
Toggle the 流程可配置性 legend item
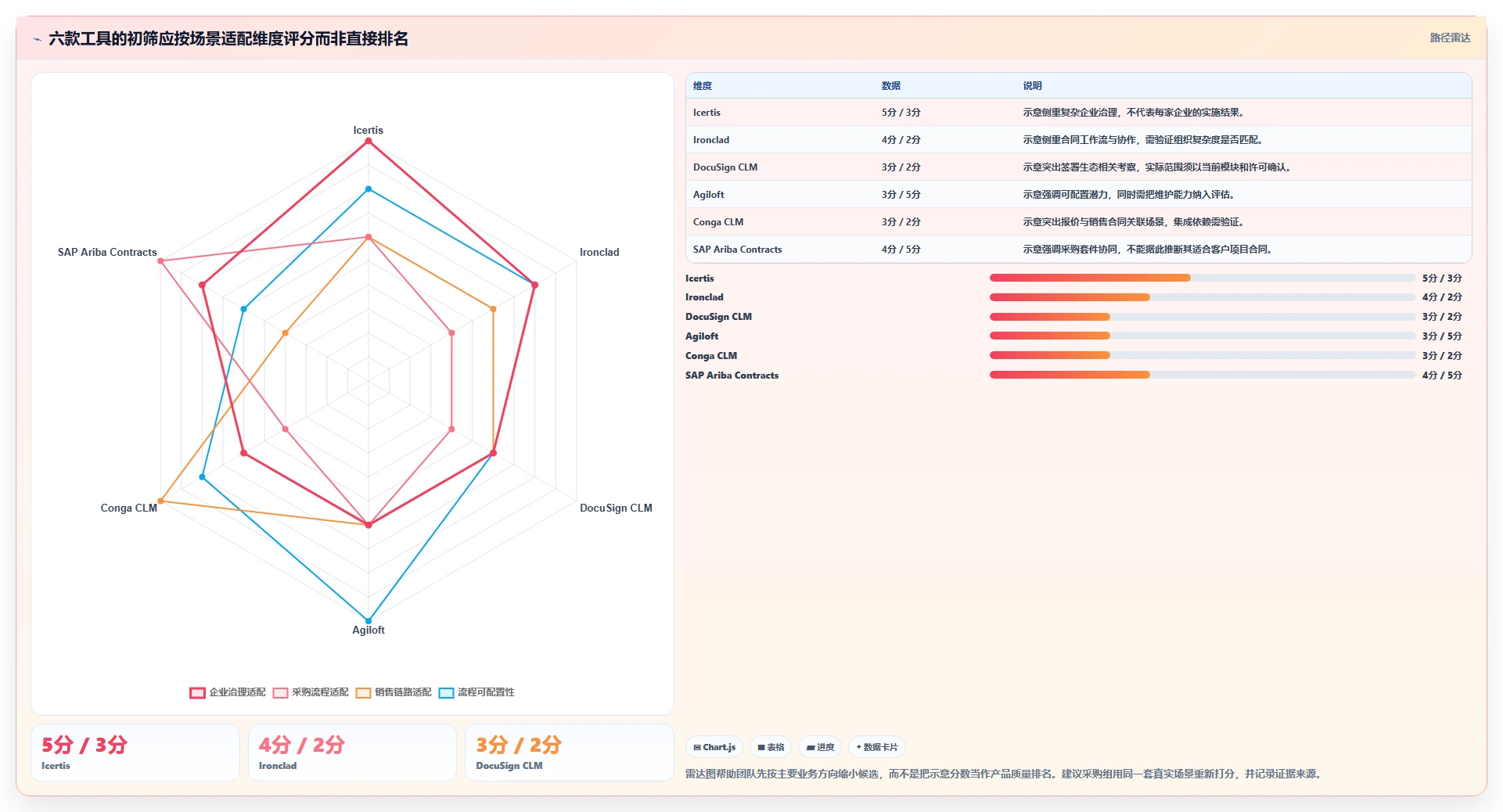pos(476,692)
